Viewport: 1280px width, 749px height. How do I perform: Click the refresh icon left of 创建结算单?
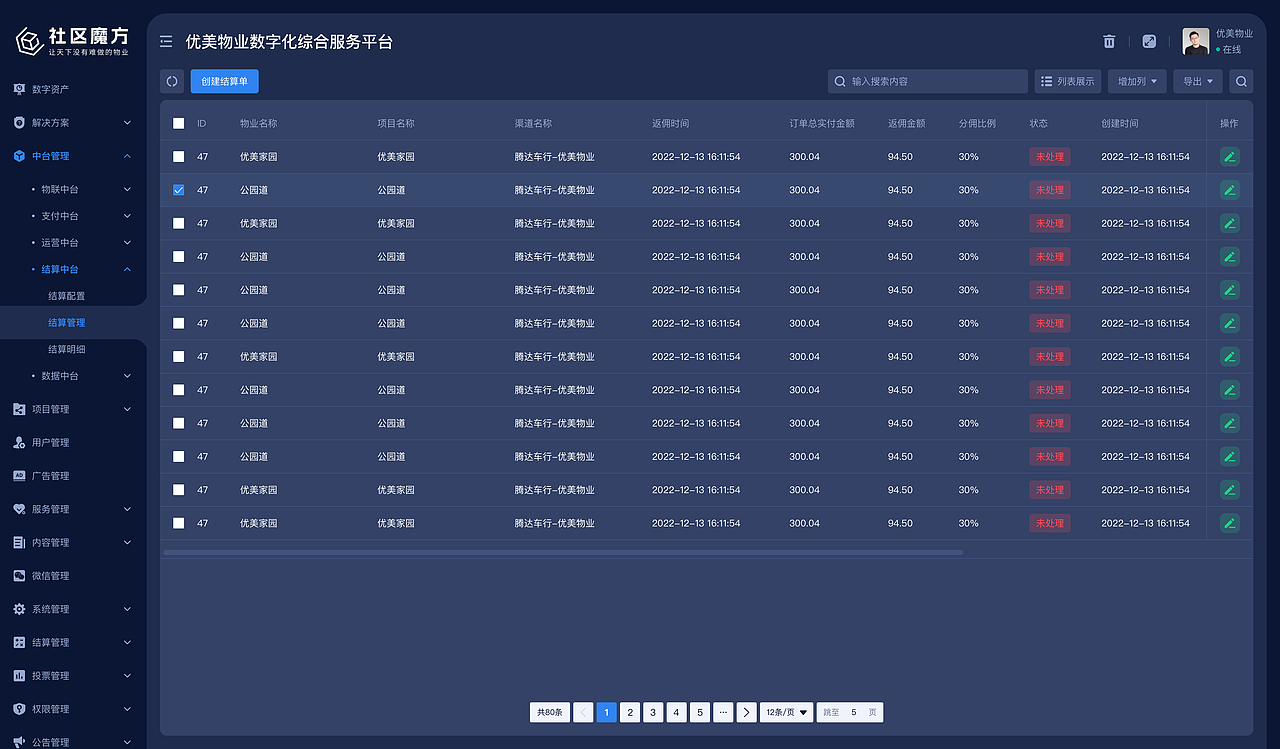pyautogui.click(x=171, y=81)
